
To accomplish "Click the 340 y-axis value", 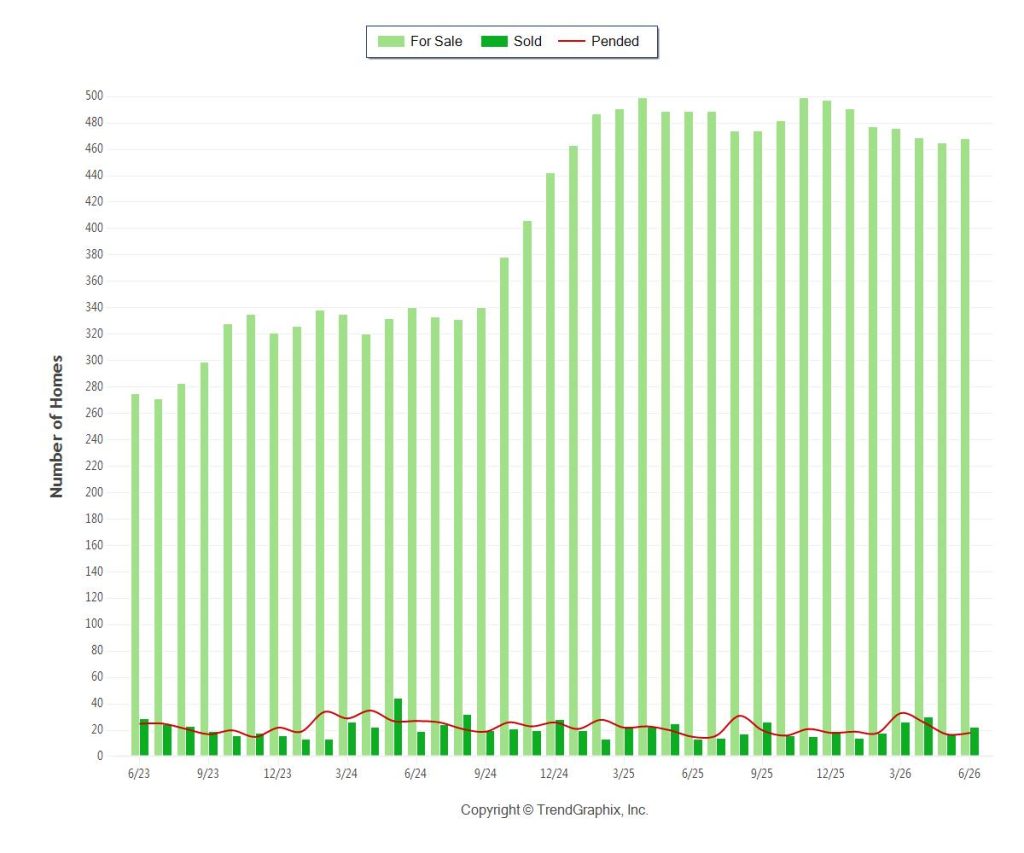I will [x=94, y=307].
